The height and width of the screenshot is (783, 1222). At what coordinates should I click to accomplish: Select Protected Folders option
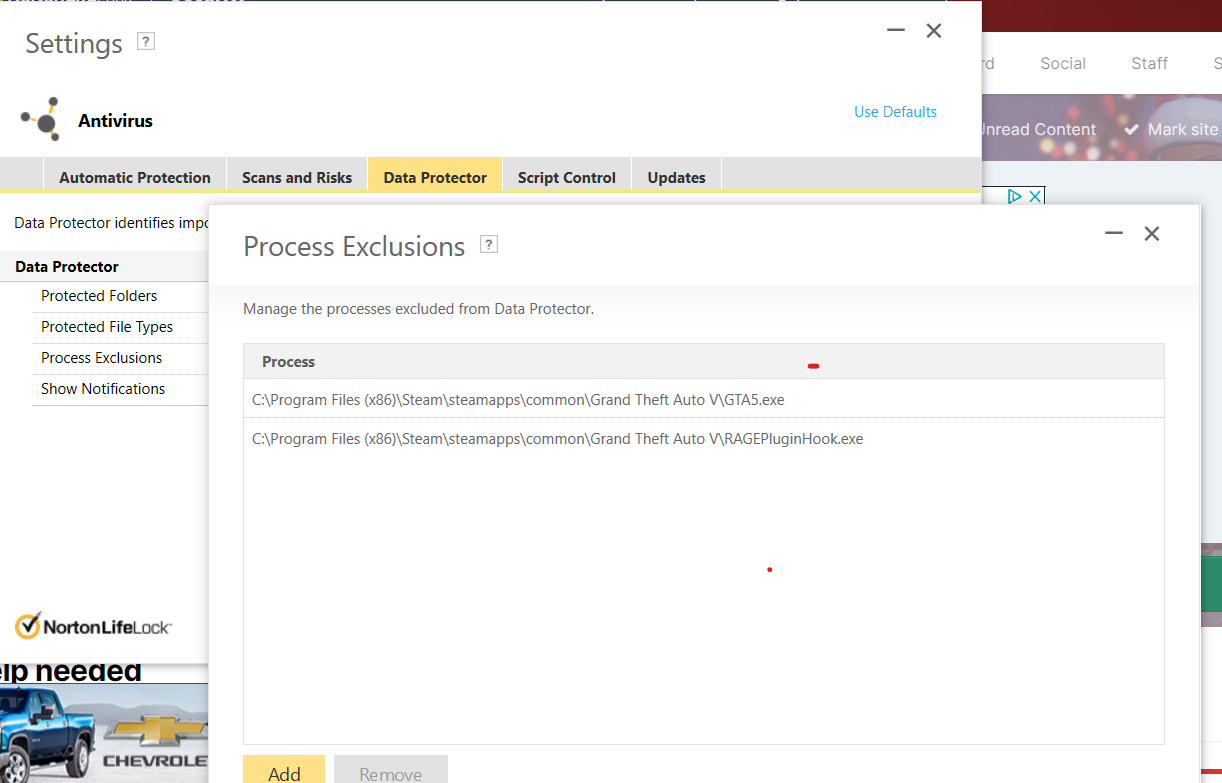99,296
